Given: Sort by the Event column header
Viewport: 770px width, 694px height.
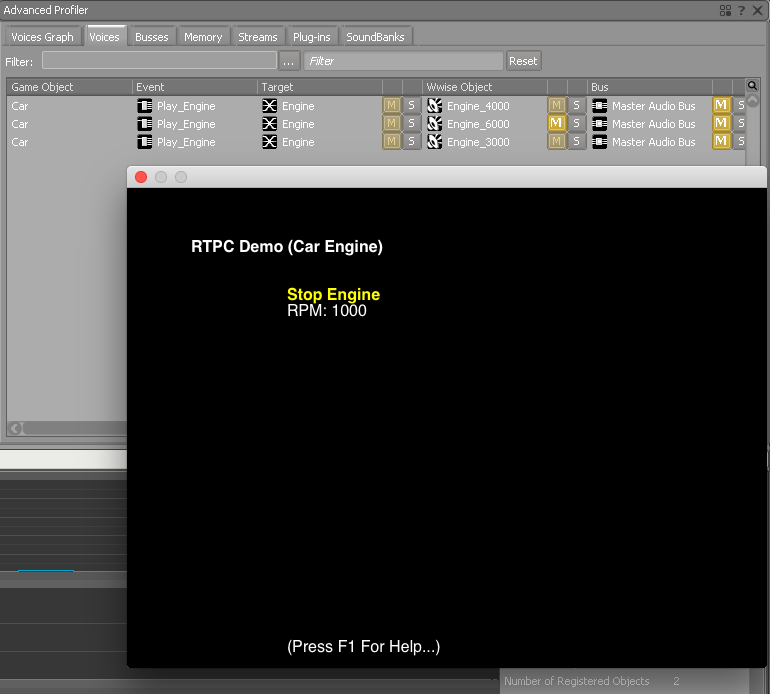Looking at the screenshot, I should [x=194, y=87].
